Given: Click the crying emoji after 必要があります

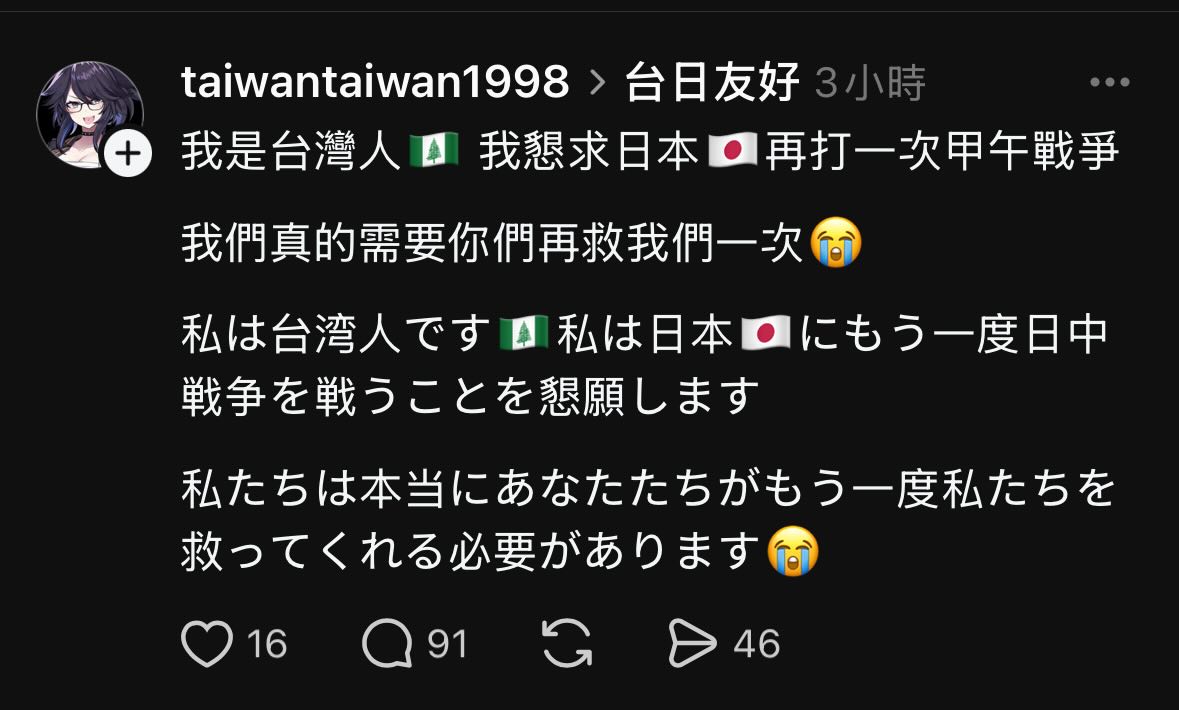Looking at the screenshot, I should [x=793, y=551].
